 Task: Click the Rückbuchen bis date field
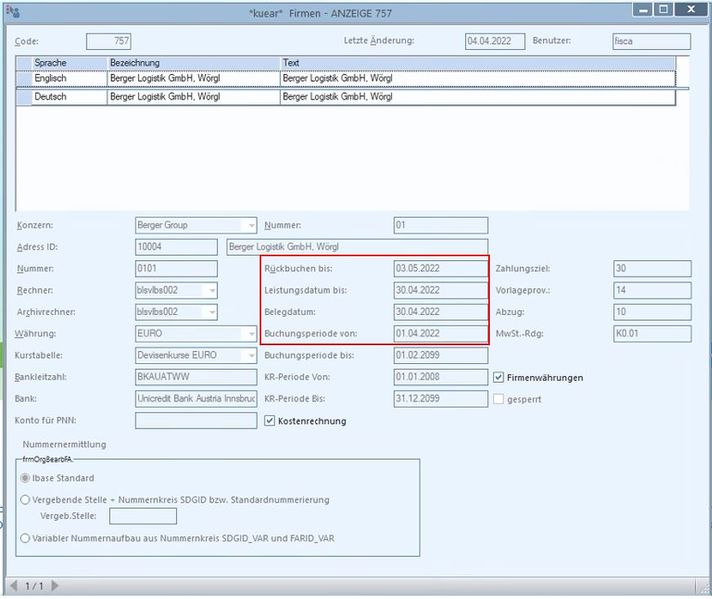pos(441,268)
